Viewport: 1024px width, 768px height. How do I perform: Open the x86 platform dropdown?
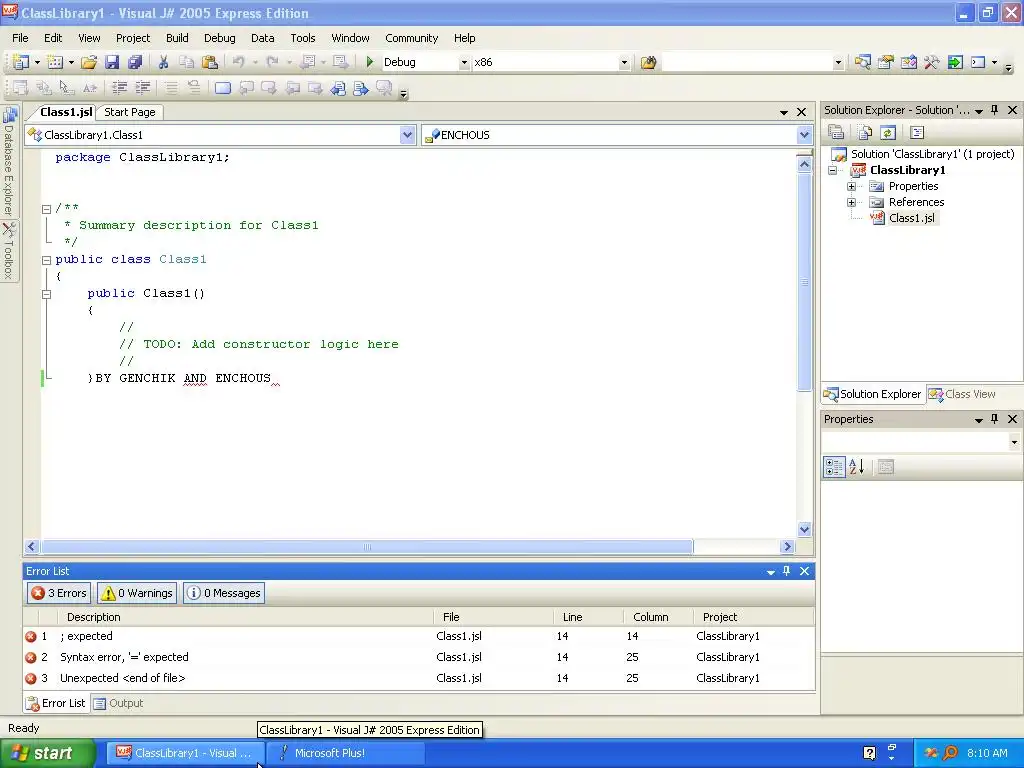pos(624,63)
